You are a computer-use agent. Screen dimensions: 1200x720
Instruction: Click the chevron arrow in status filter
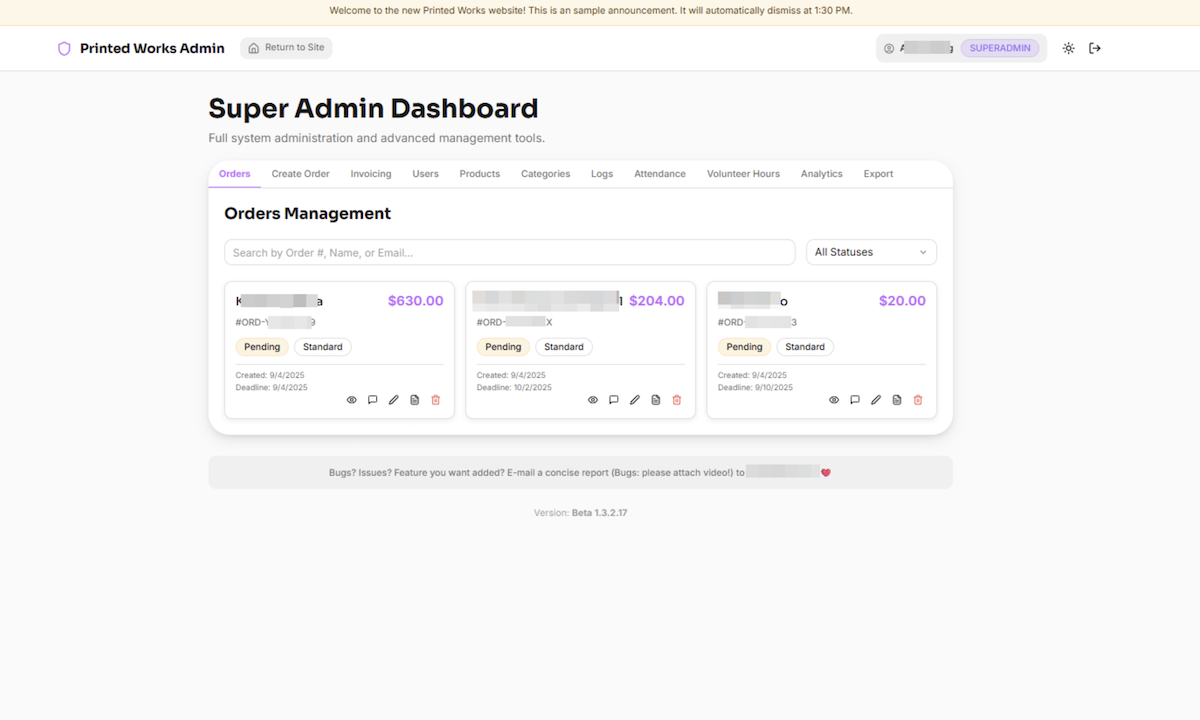pos(923,252)
